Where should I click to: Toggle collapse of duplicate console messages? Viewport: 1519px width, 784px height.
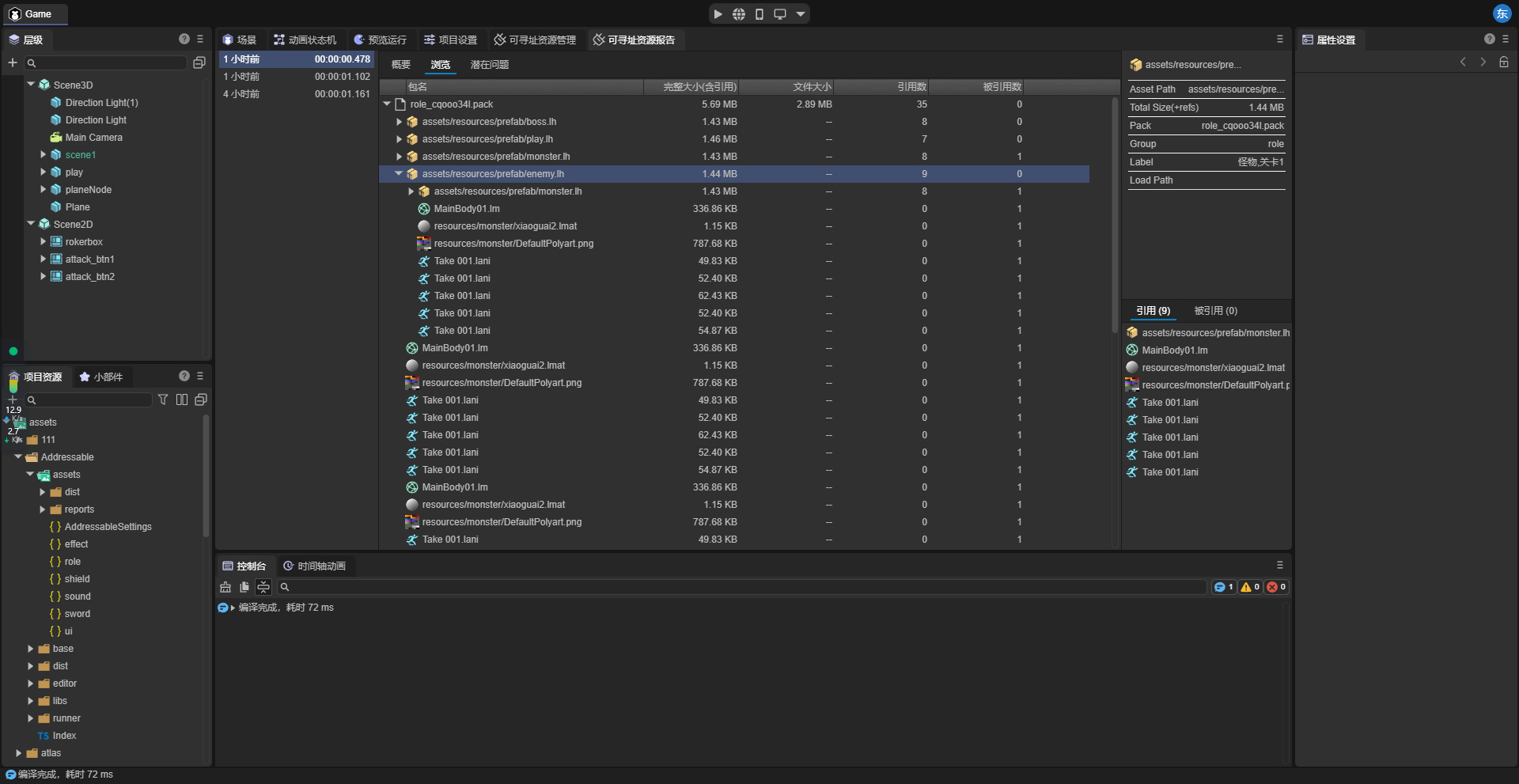point(263,587)
